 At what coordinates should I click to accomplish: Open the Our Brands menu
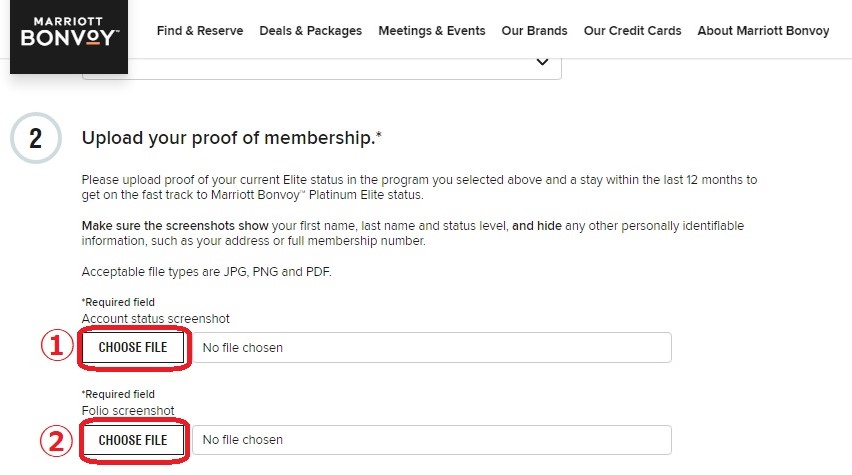(534, 31)
